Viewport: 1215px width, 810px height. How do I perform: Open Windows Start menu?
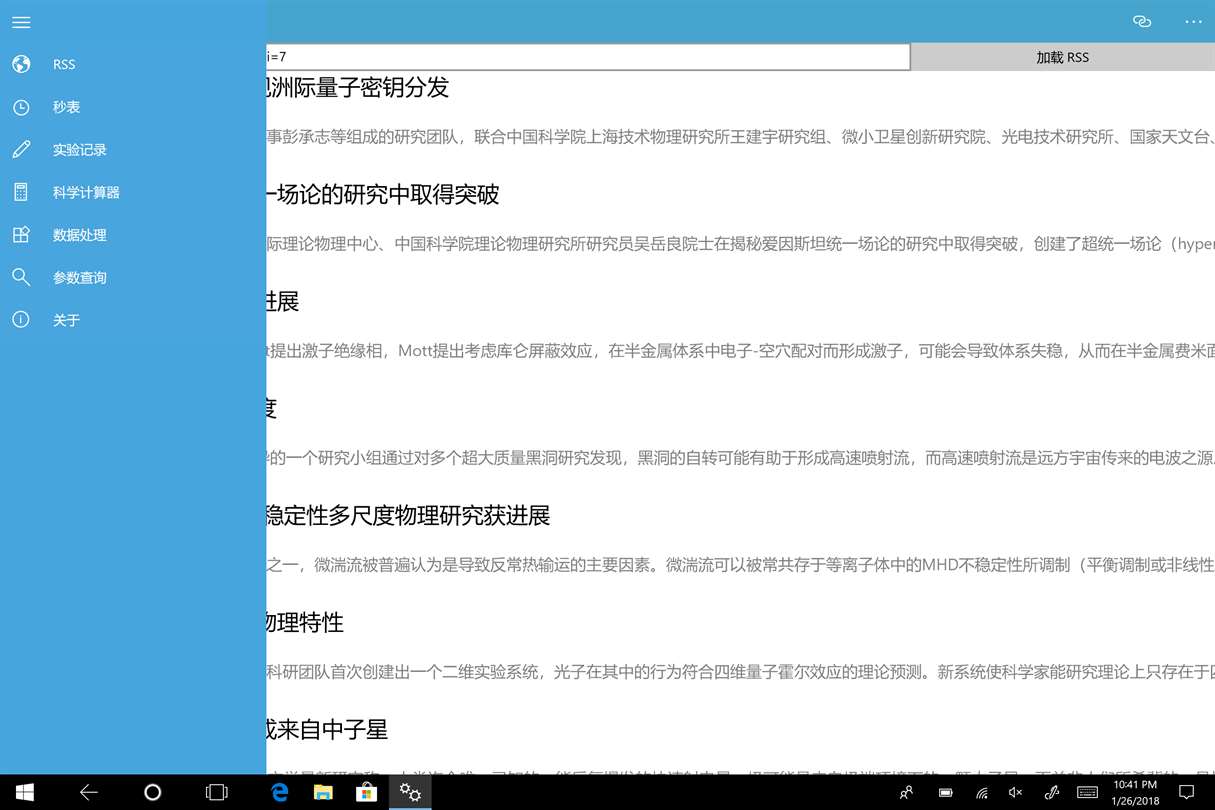pos(24,792)
